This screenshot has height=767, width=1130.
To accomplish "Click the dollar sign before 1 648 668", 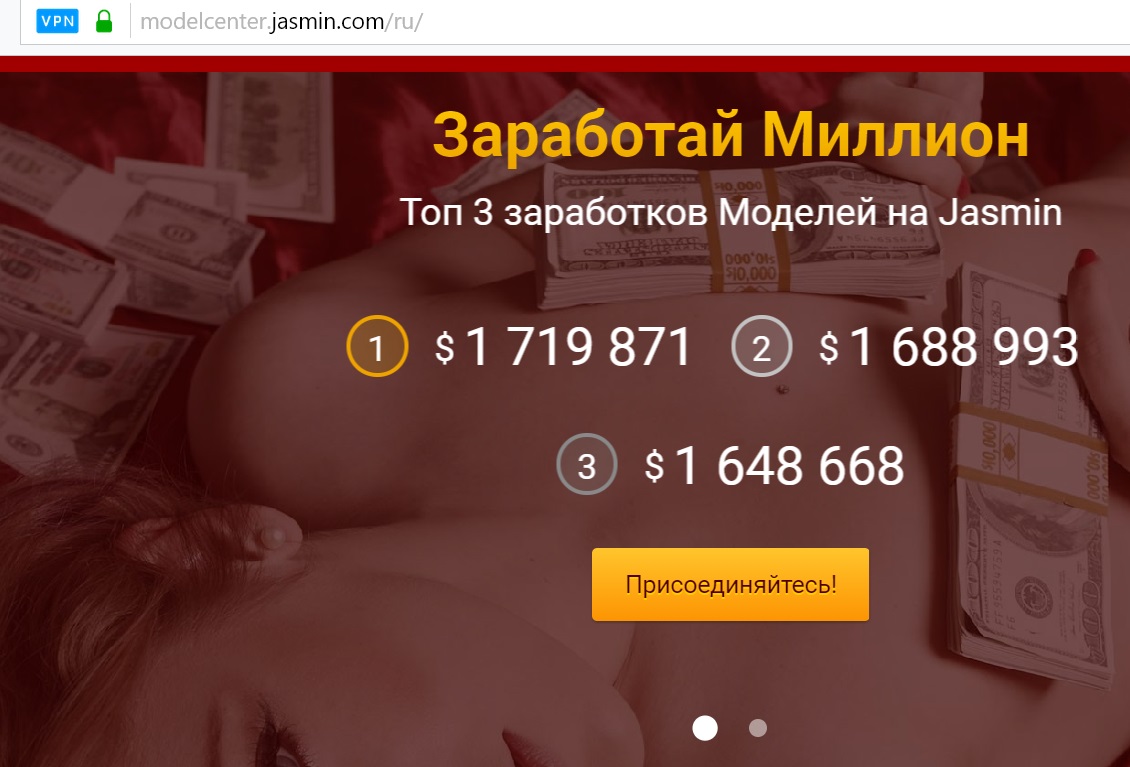I will pos(654,465).
